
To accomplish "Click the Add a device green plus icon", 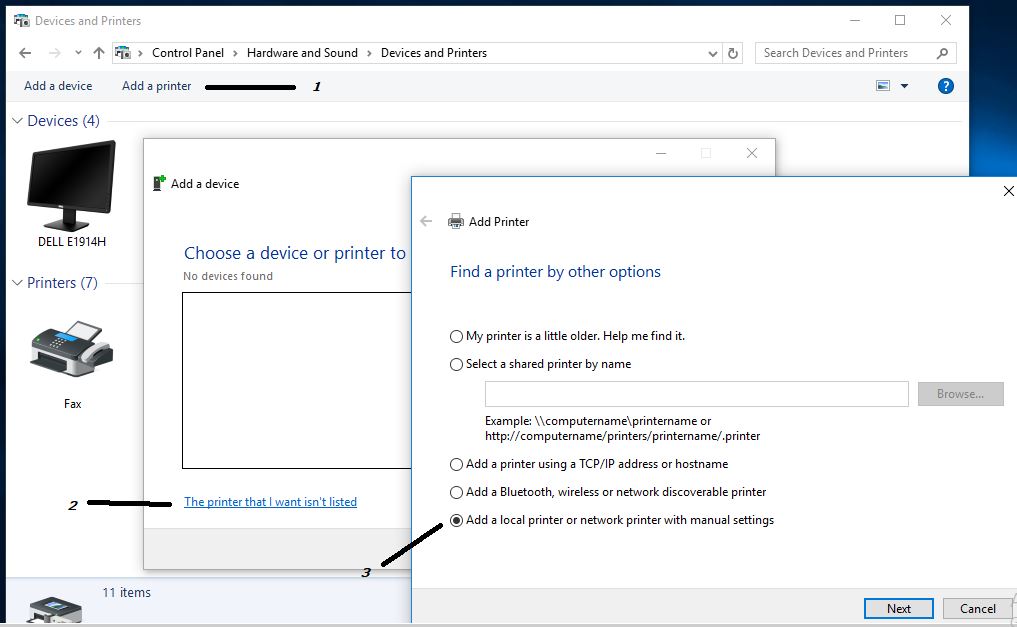I will point(157,182).
